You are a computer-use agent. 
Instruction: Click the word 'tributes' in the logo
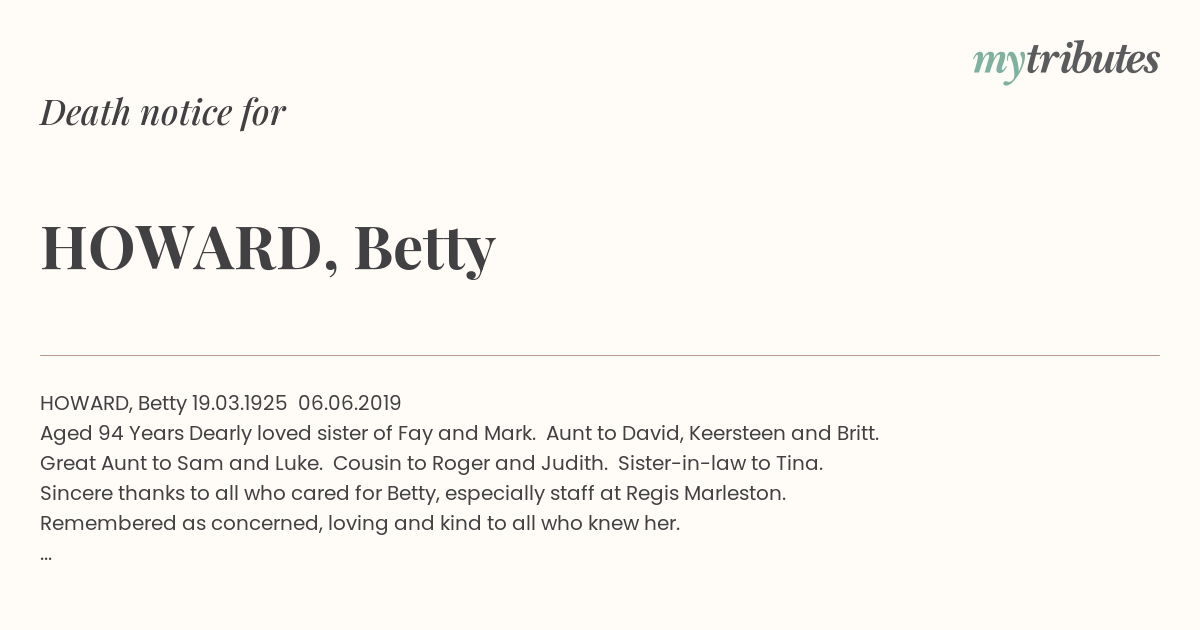1093,59
